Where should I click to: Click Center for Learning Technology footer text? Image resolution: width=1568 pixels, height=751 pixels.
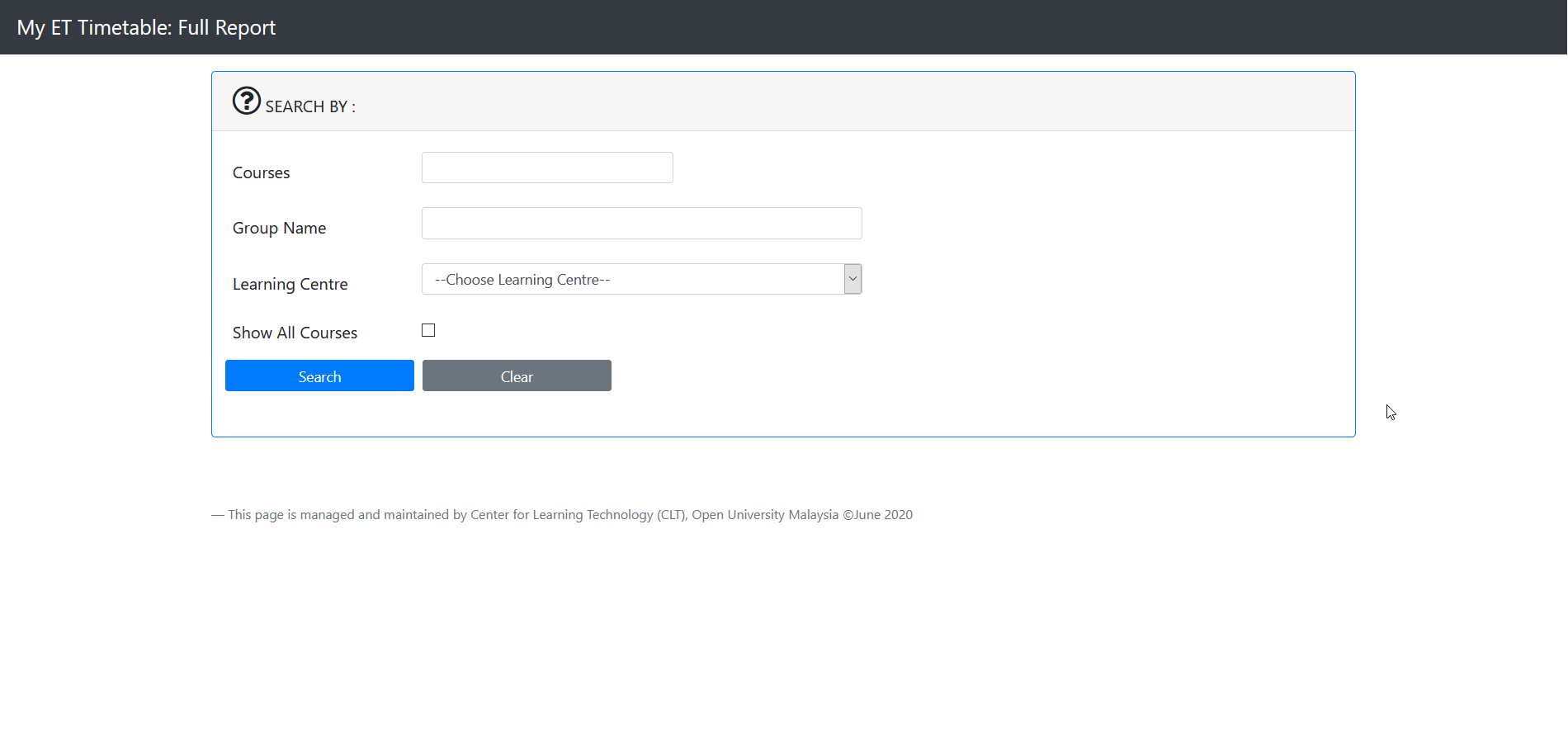(x=561, y=515)
